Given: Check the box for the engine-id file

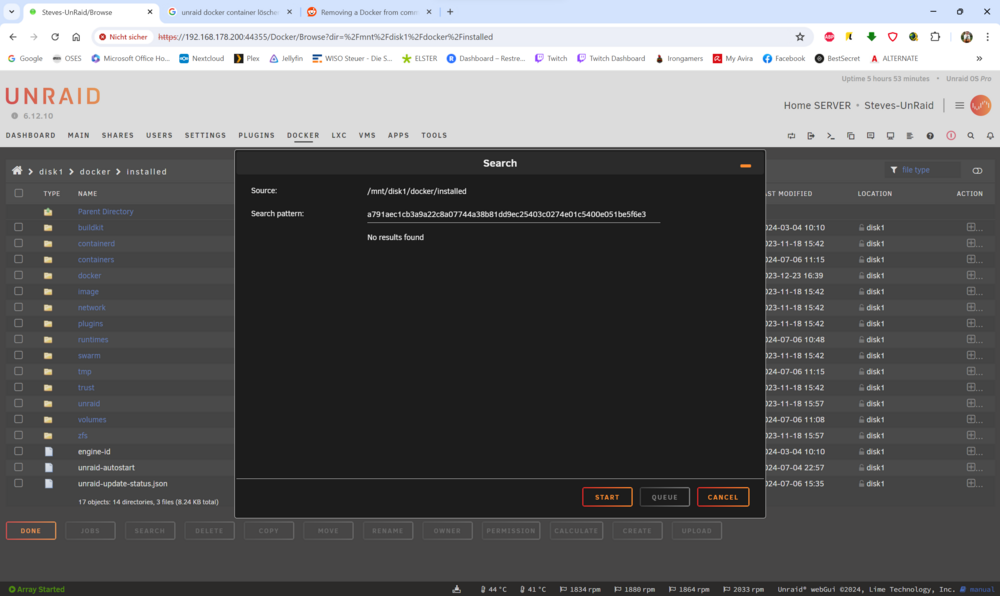Looking at the screenshot, I should pos(18,451).
